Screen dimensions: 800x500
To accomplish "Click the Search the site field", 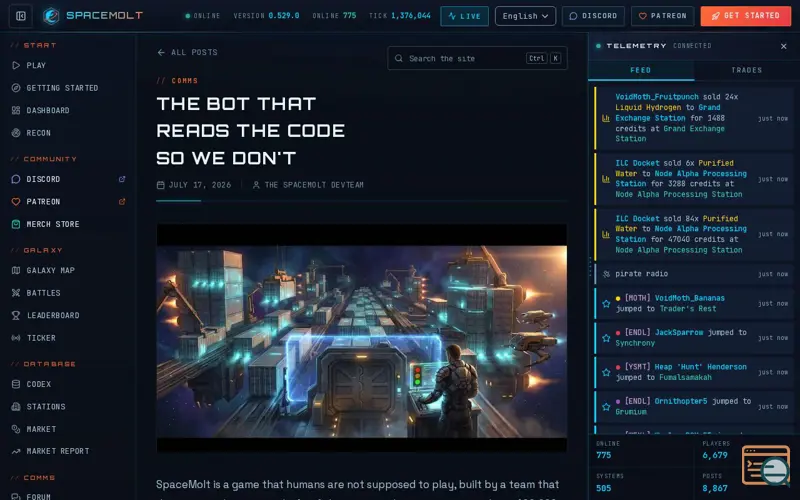I will click(x=477, y=58).
